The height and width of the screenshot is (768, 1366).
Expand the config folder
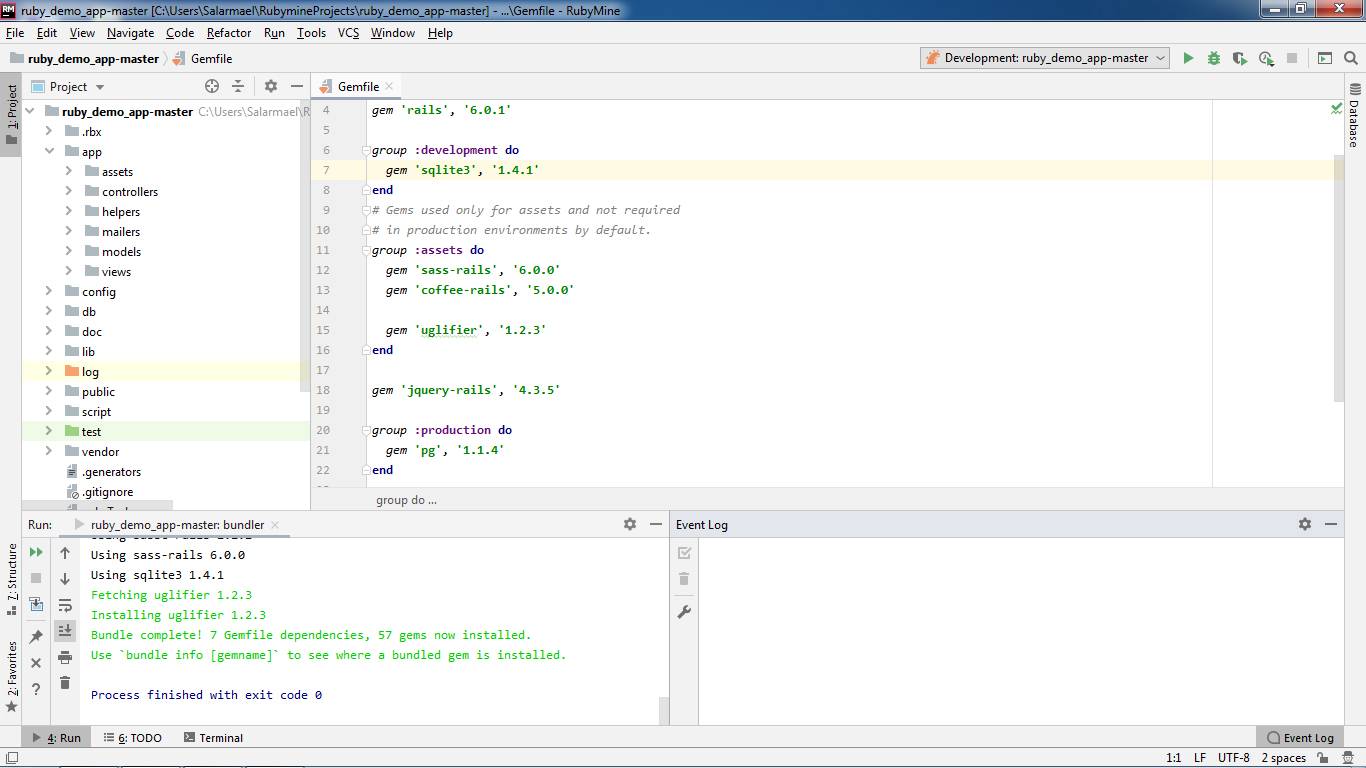(49, 292)
